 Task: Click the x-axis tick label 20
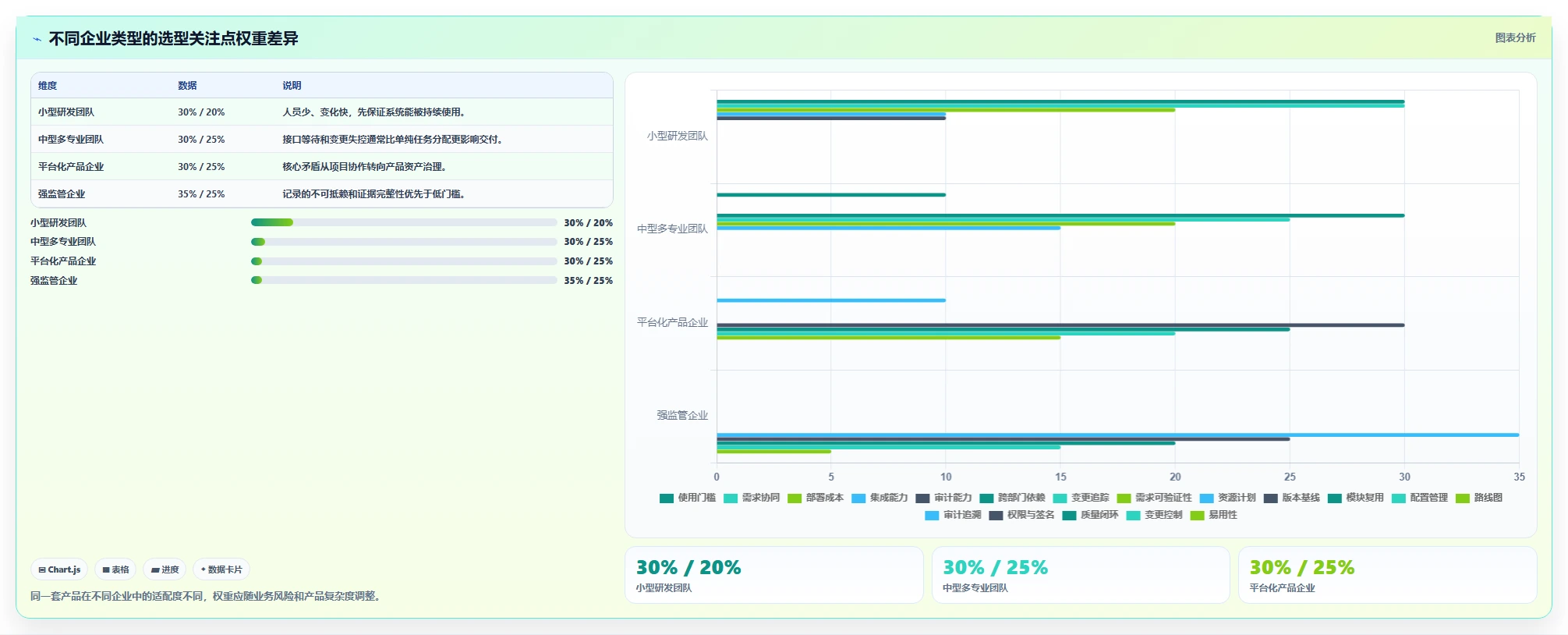pos(1175,477)
